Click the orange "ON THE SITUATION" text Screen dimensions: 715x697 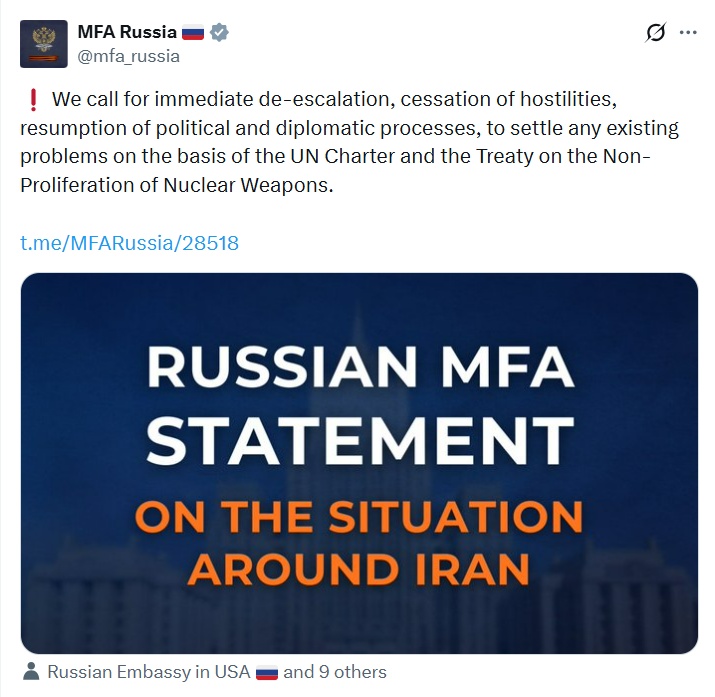click(x=359, y=517)
